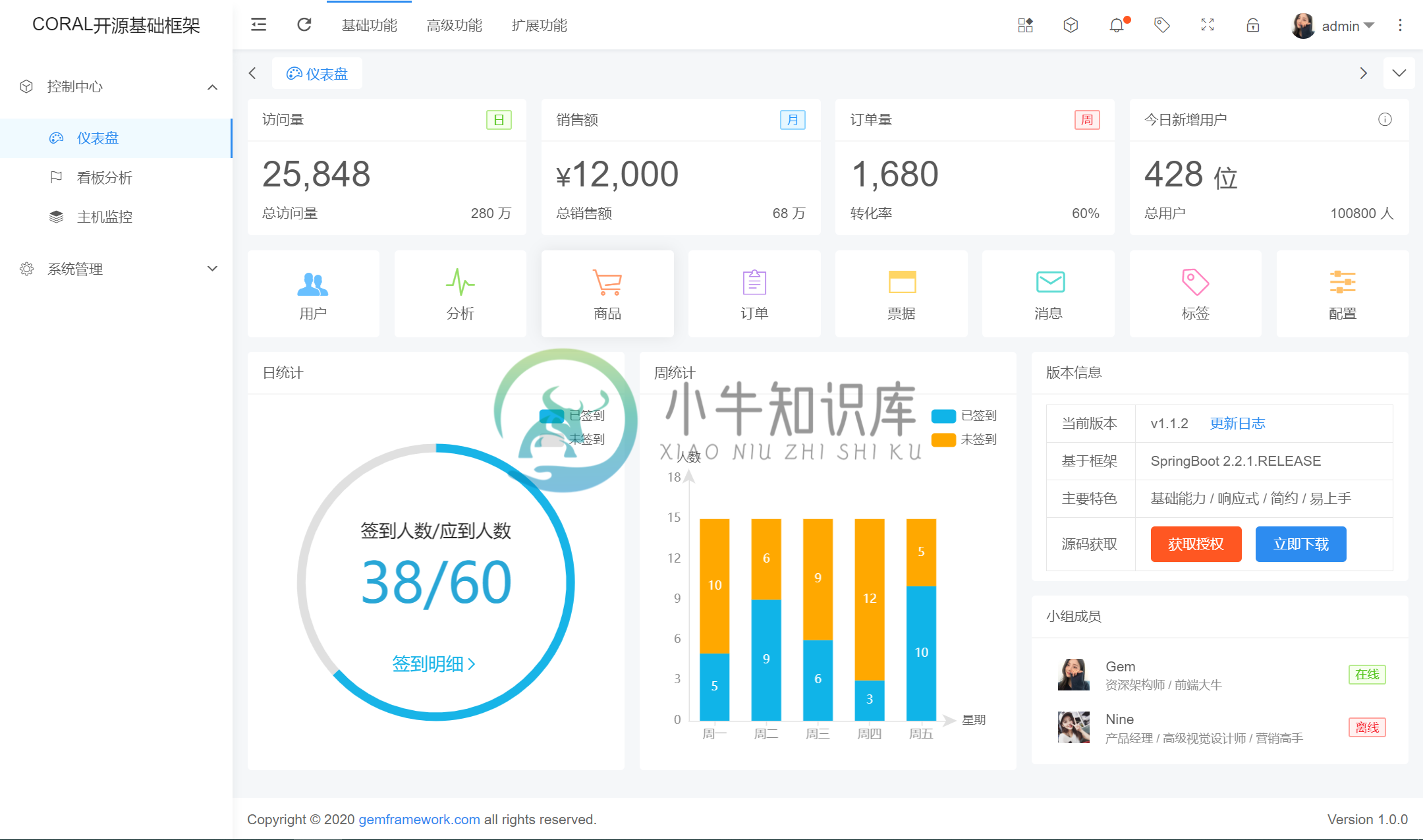Click the CORAL开源基础框架 logo title
1423x840 pixels.
116,25
